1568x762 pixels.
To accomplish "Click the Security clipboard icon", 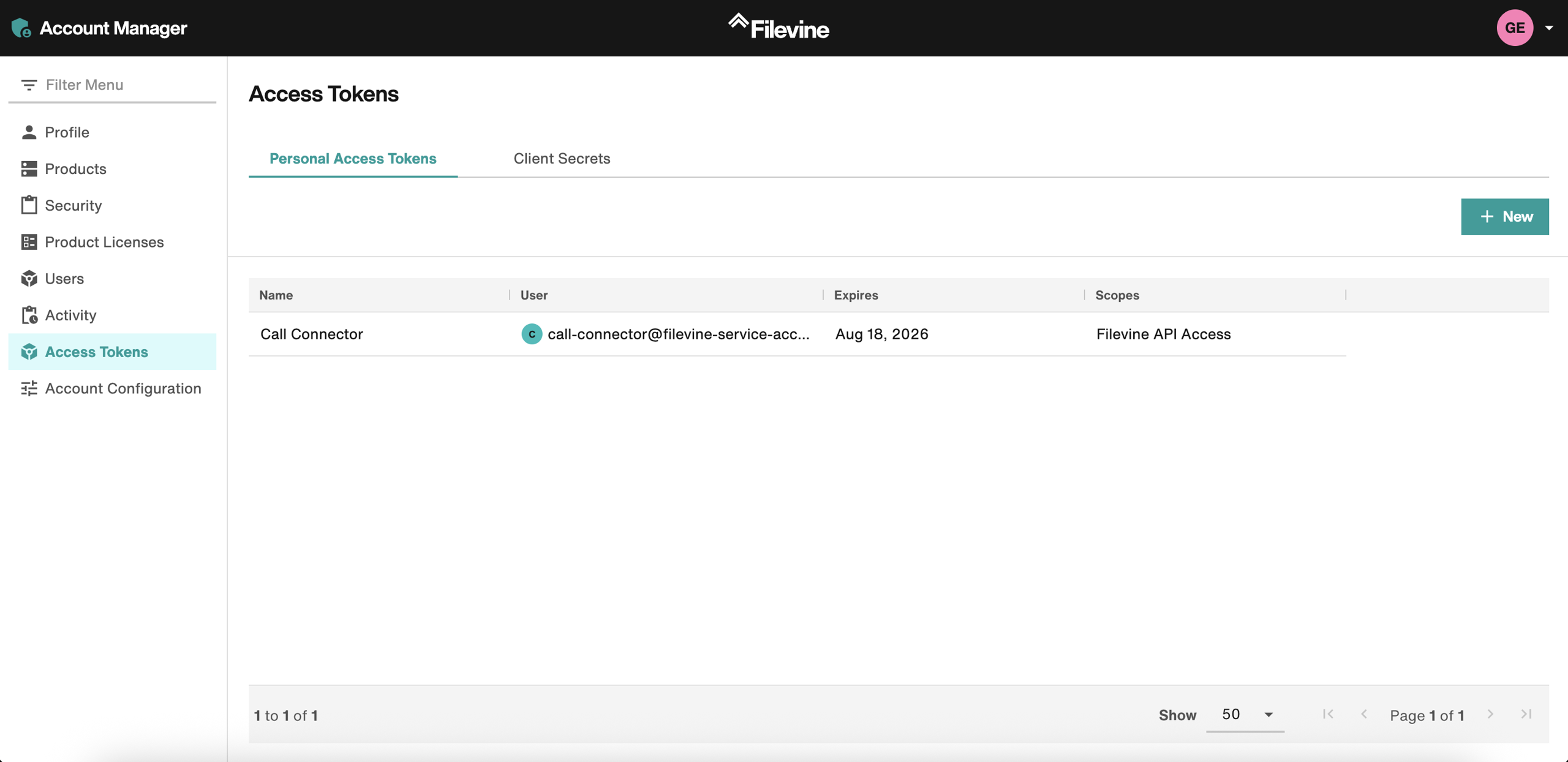I will tap(29, 205).
